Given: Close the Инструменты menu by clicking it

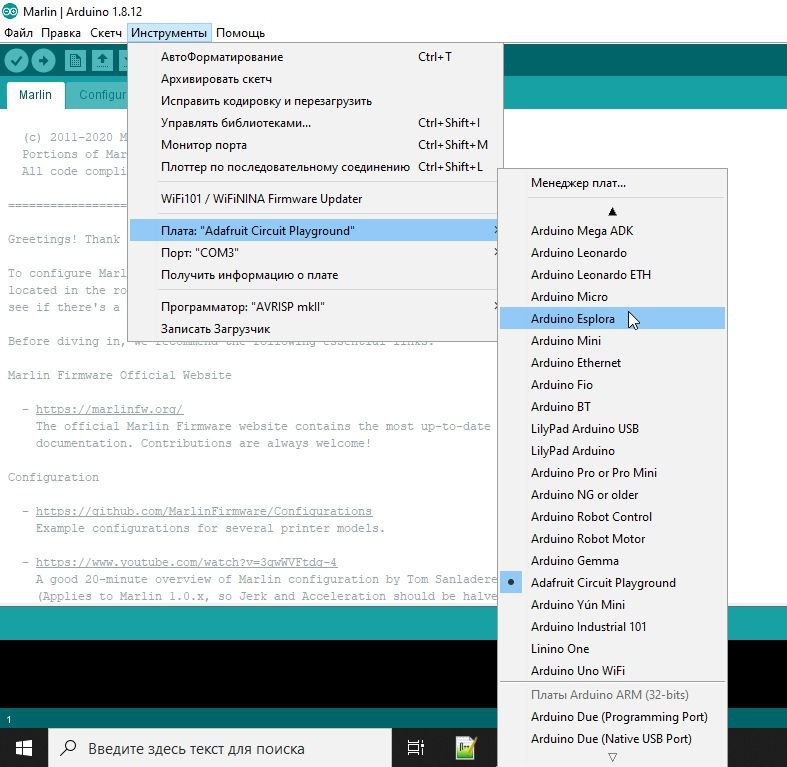Looking at the screenshot, I should point(169,33).
